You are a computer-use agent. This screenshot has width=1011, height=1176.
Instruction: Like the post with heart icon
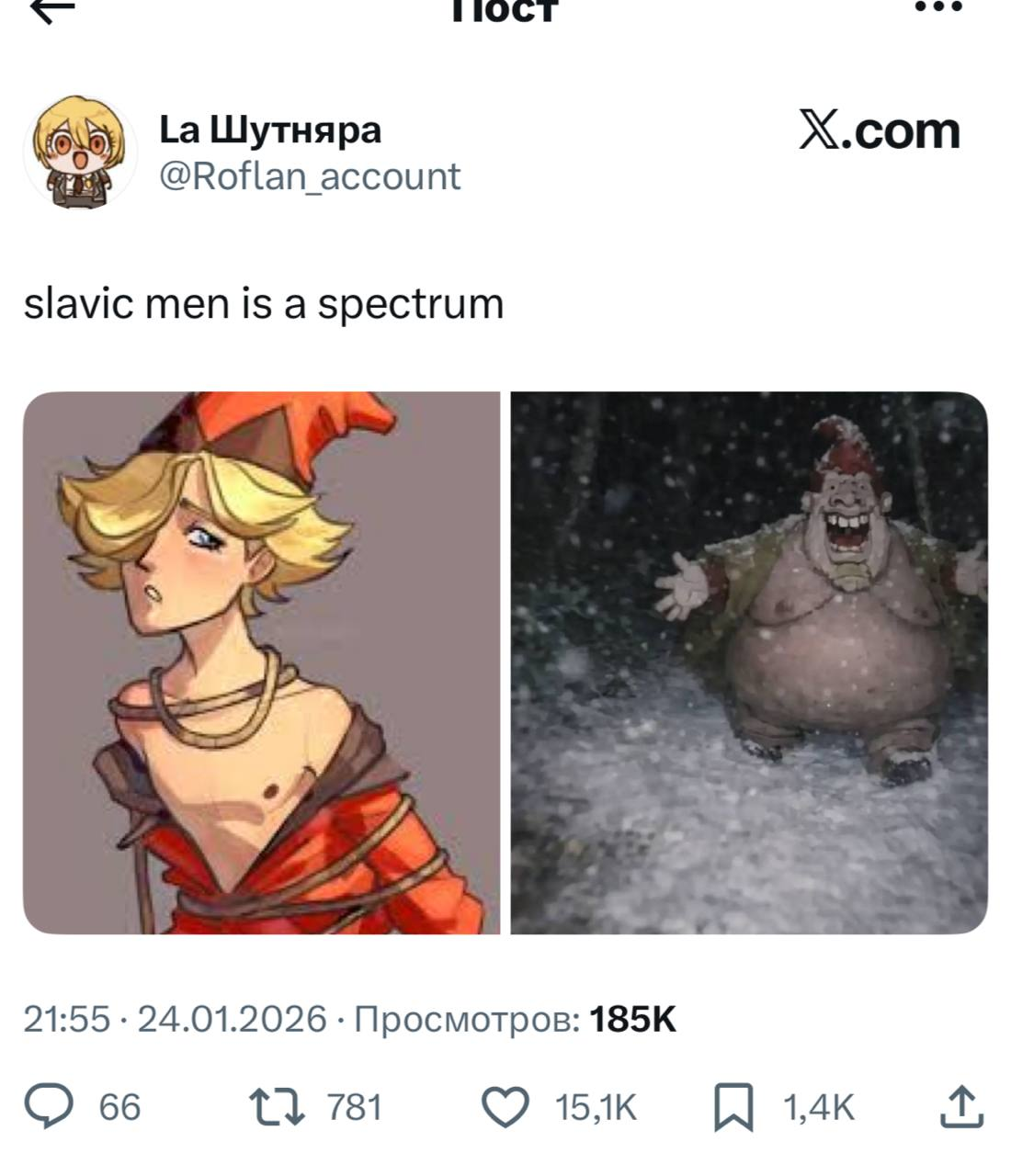pos(506,1107)
